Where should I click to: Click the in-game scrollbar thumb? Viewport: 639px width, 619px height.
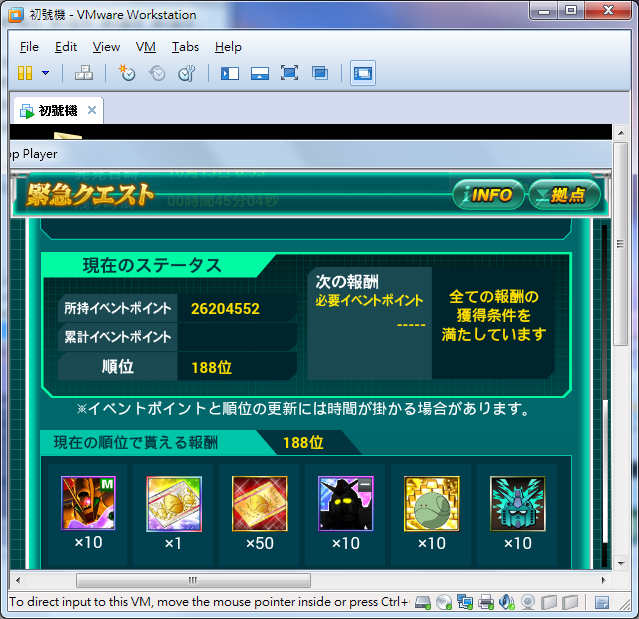605,471
